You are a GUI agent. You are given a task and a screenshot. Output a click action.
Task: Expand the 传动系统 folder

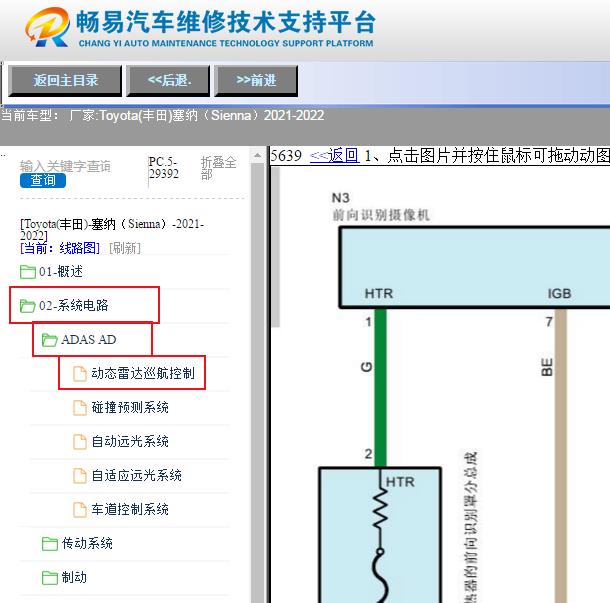coord(87,543)
